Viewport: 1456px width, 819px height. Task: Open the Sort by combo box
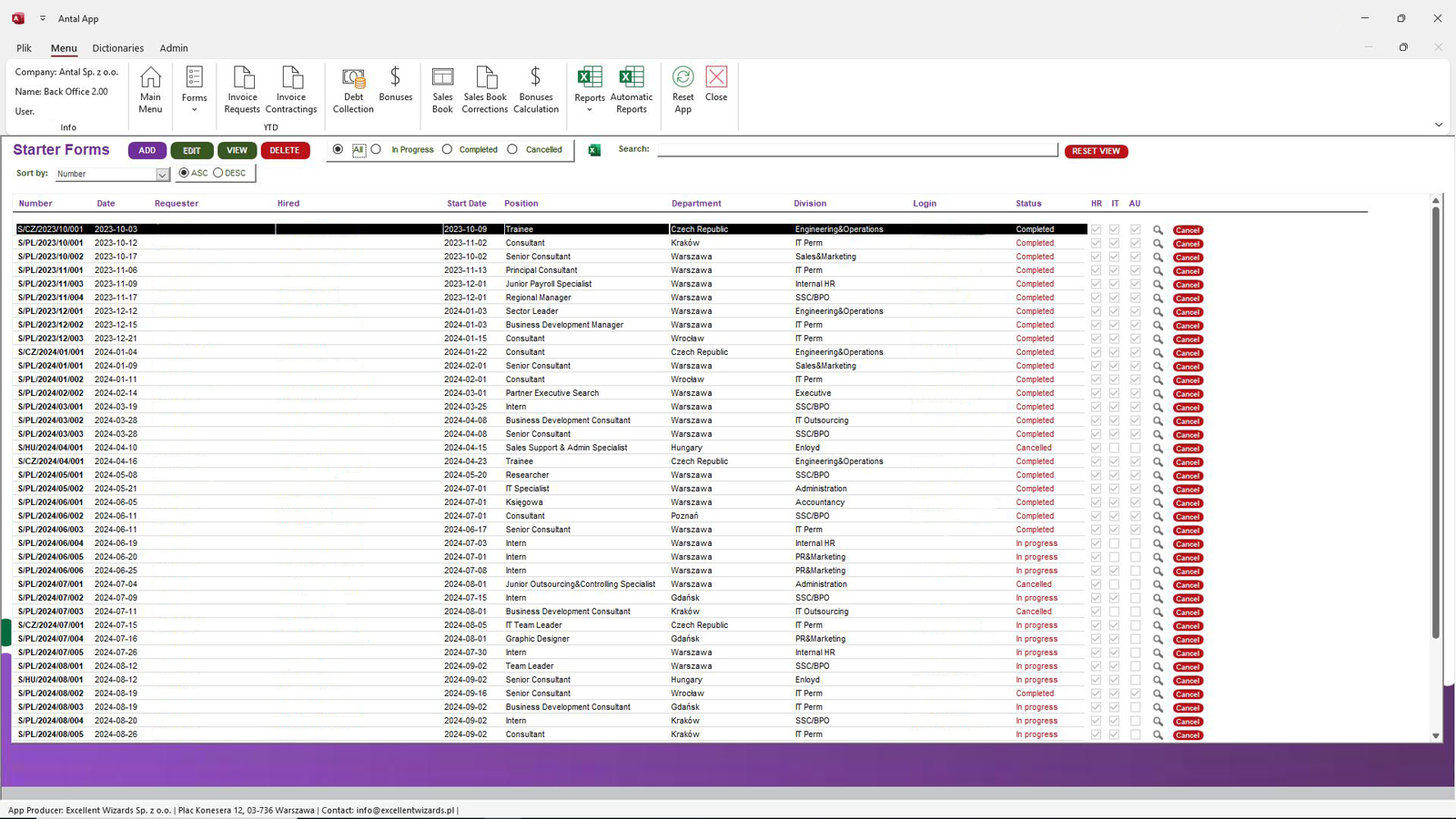pos(162,174)
